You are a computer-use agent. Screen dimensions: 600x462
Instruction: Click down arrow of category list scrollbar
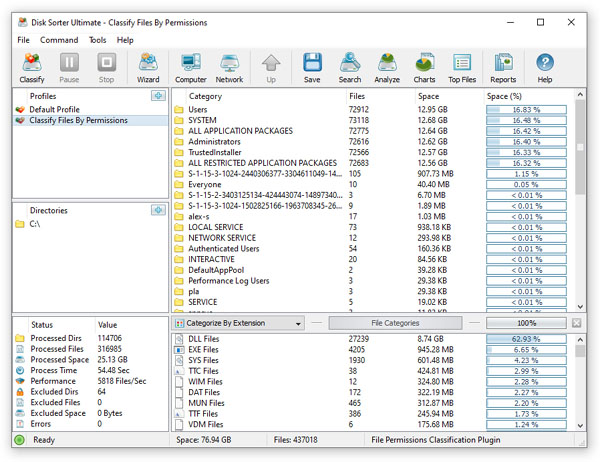(580, 307)
